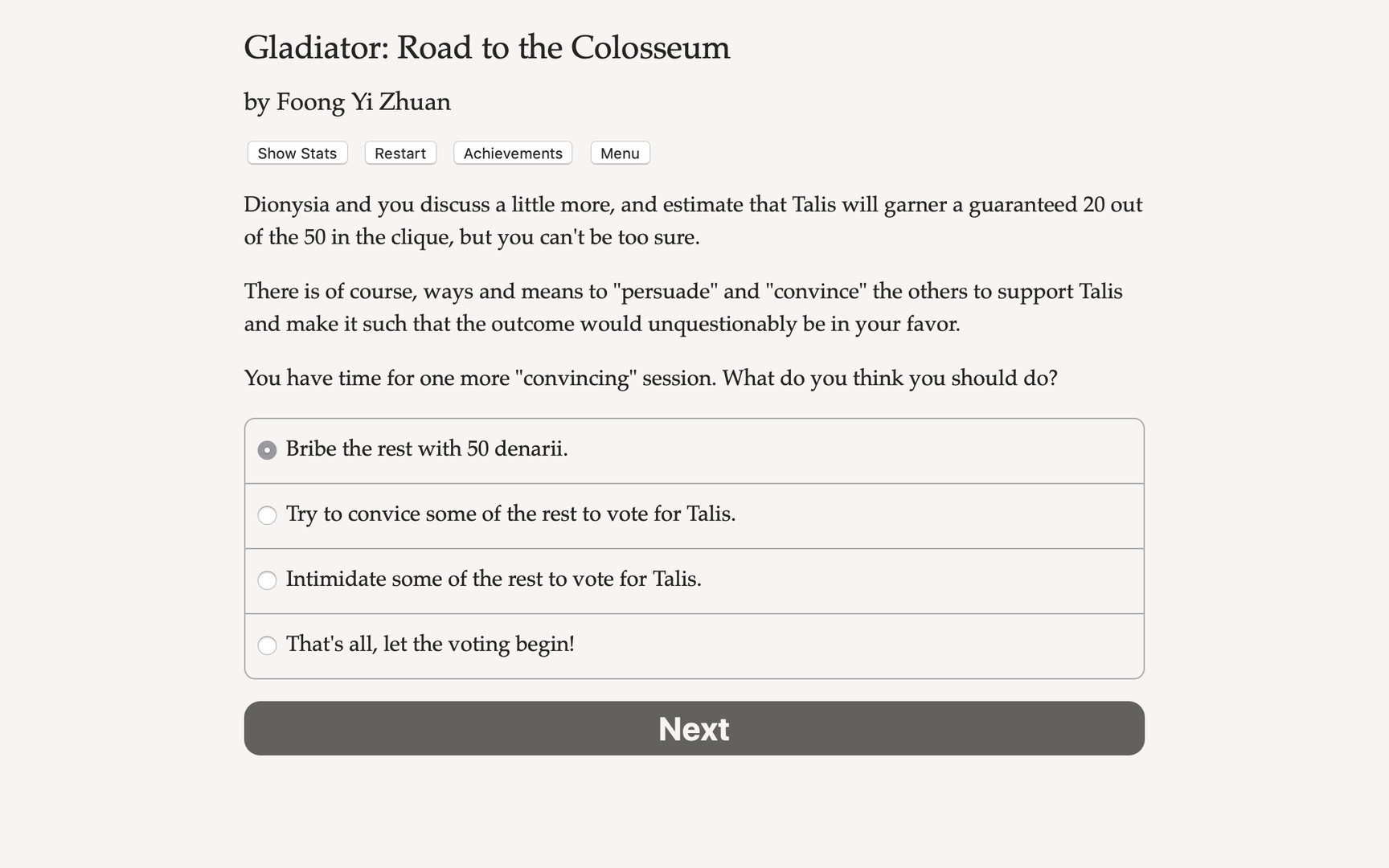Click the game title text

pos(486,47)
